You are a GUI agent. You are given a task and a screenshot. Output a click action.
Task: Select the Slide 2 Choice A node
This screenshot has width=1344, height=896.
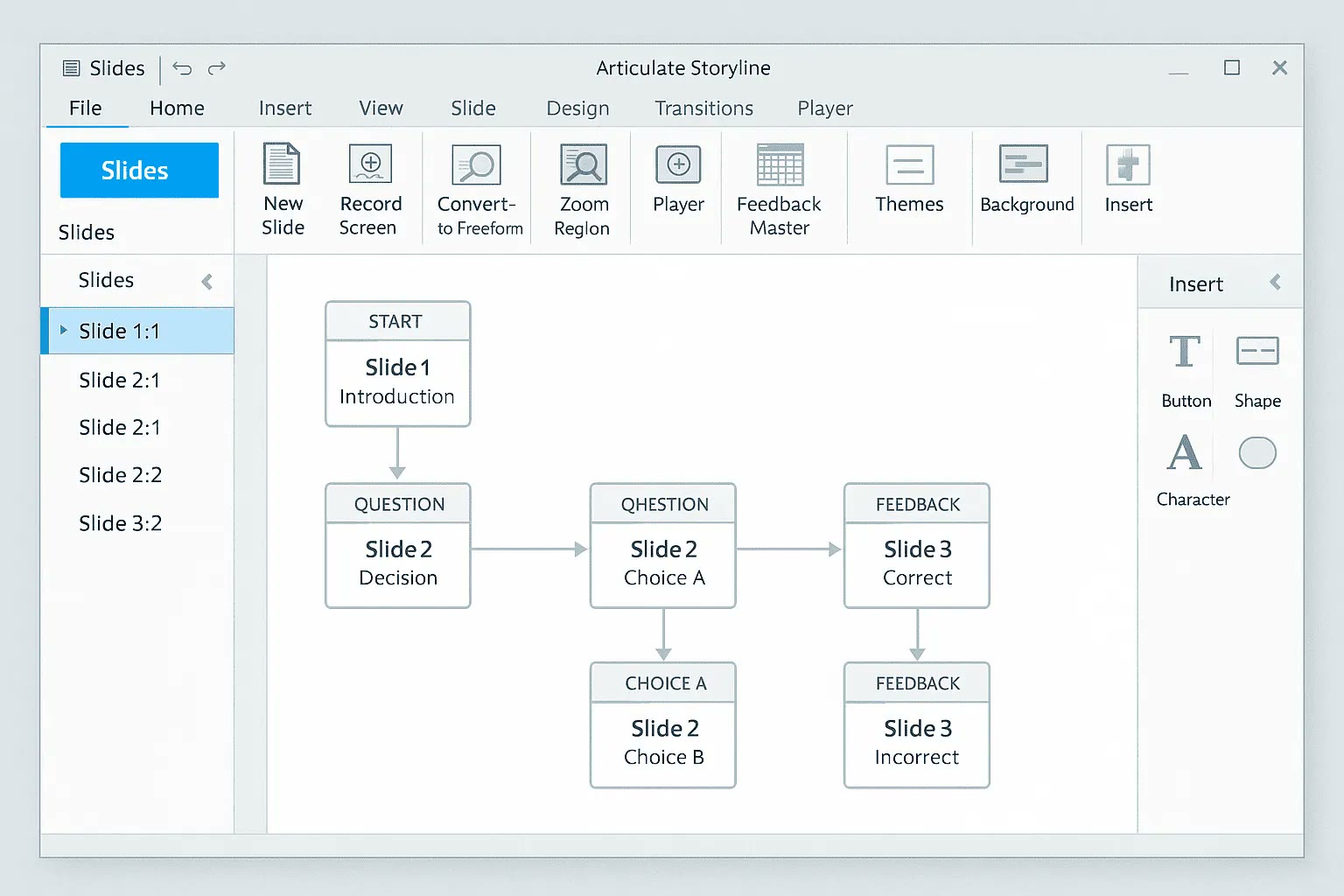663,546
